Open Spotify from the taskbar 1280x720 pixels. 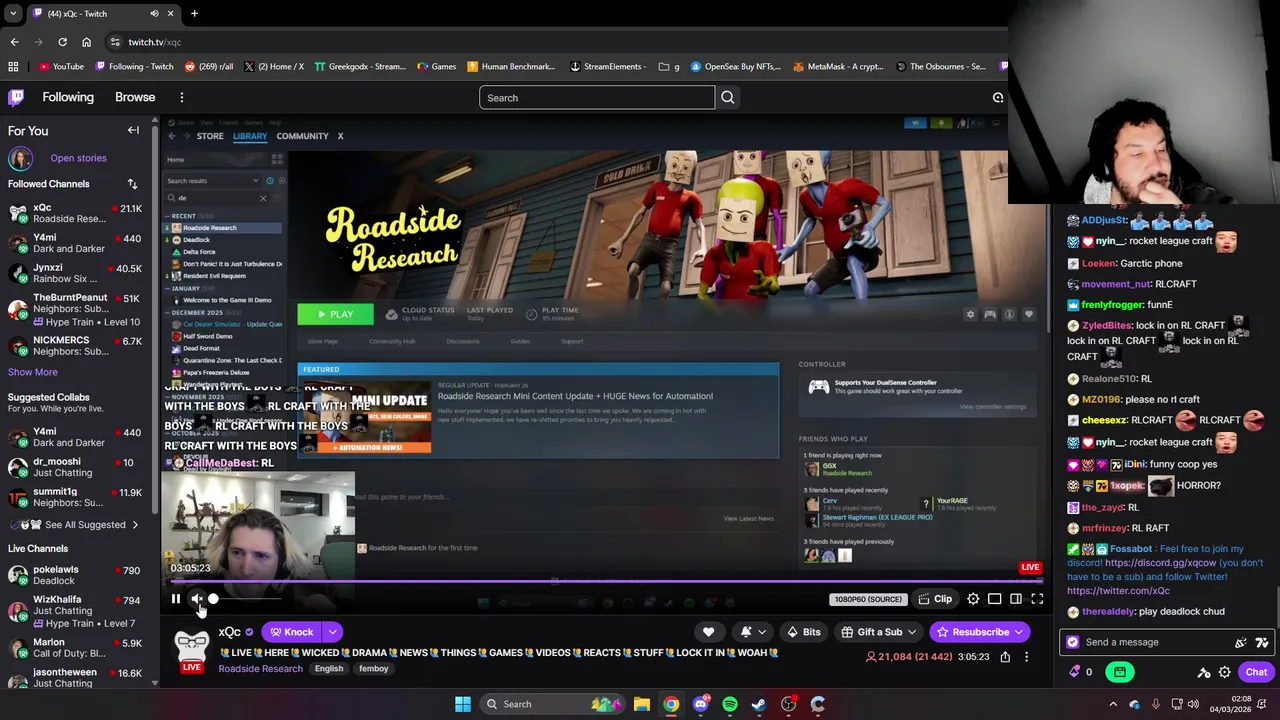tap(730, 704)
